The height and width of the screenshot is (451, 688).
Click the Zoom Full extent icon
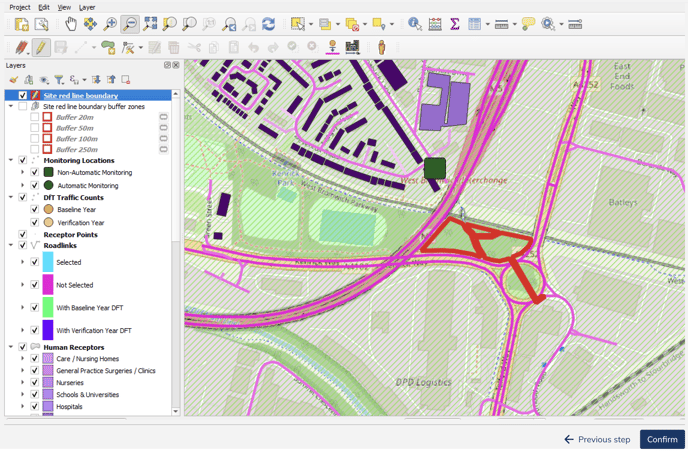click(150, 24)
